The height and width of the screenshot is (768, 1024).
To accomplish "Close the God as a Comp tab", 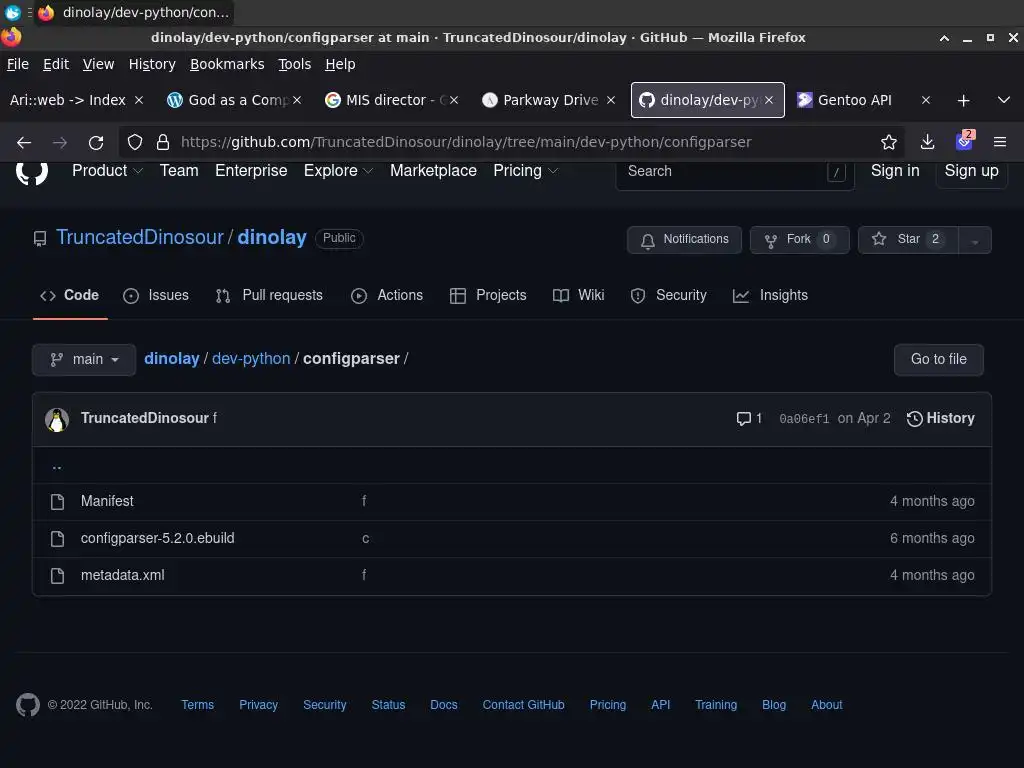I will [x=296, y=100].
